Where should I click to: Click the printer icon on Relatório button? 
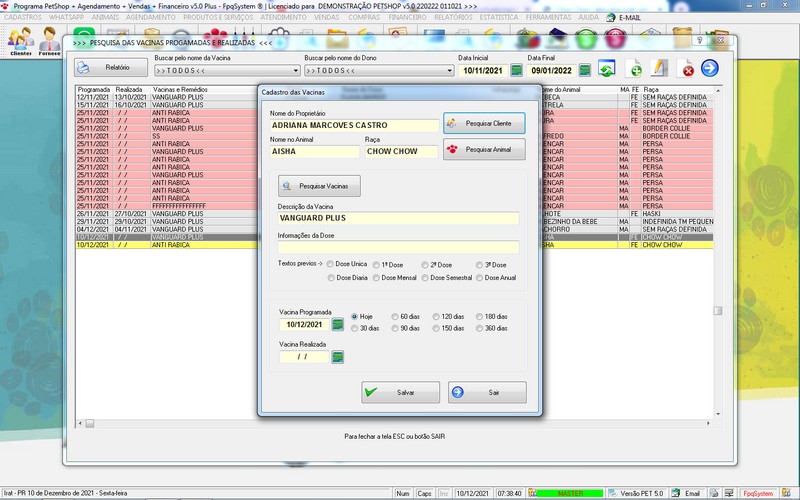tap(84, 67)
